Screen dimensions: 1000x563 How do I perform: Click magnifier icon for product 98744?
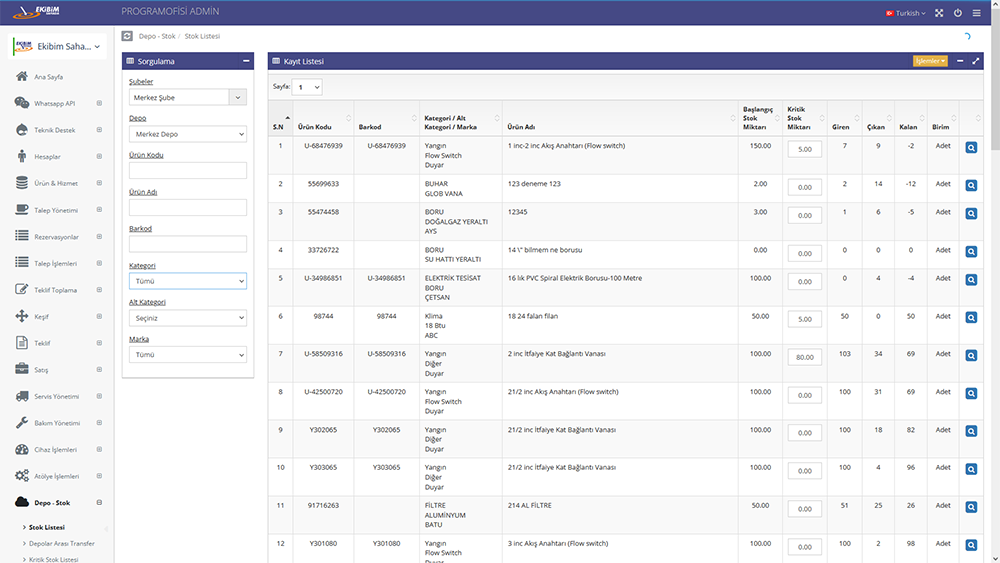[971, 319]
